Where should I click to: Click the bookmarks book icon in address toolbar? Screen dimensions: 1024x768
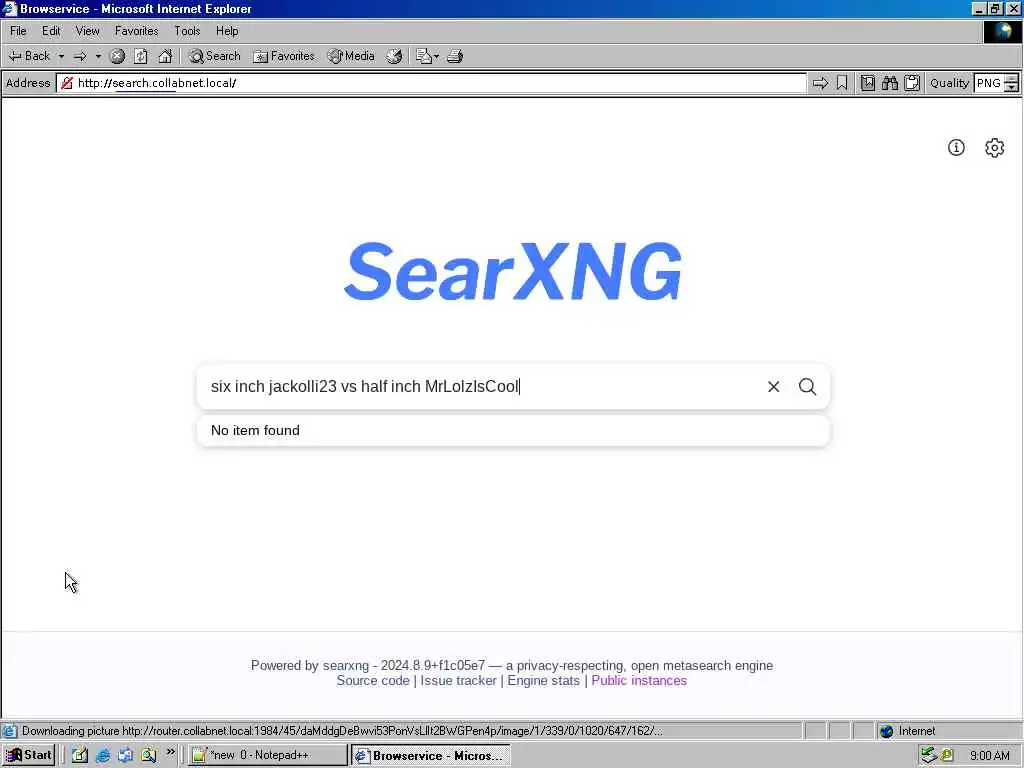pyautogui.click(x=868, y=83)
